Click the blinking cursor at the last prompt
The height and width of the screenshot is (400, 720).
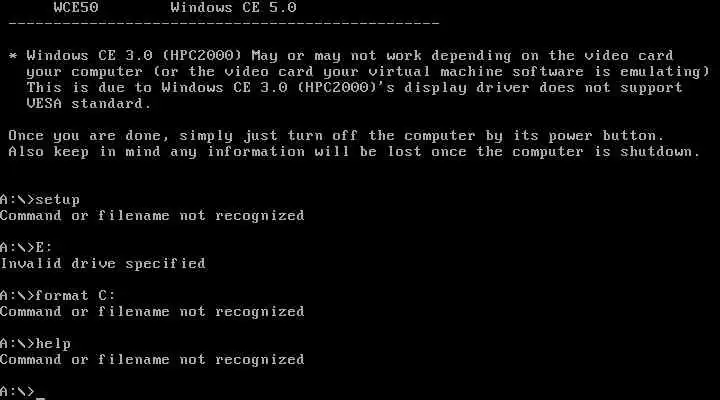click(x=40, y=398)
